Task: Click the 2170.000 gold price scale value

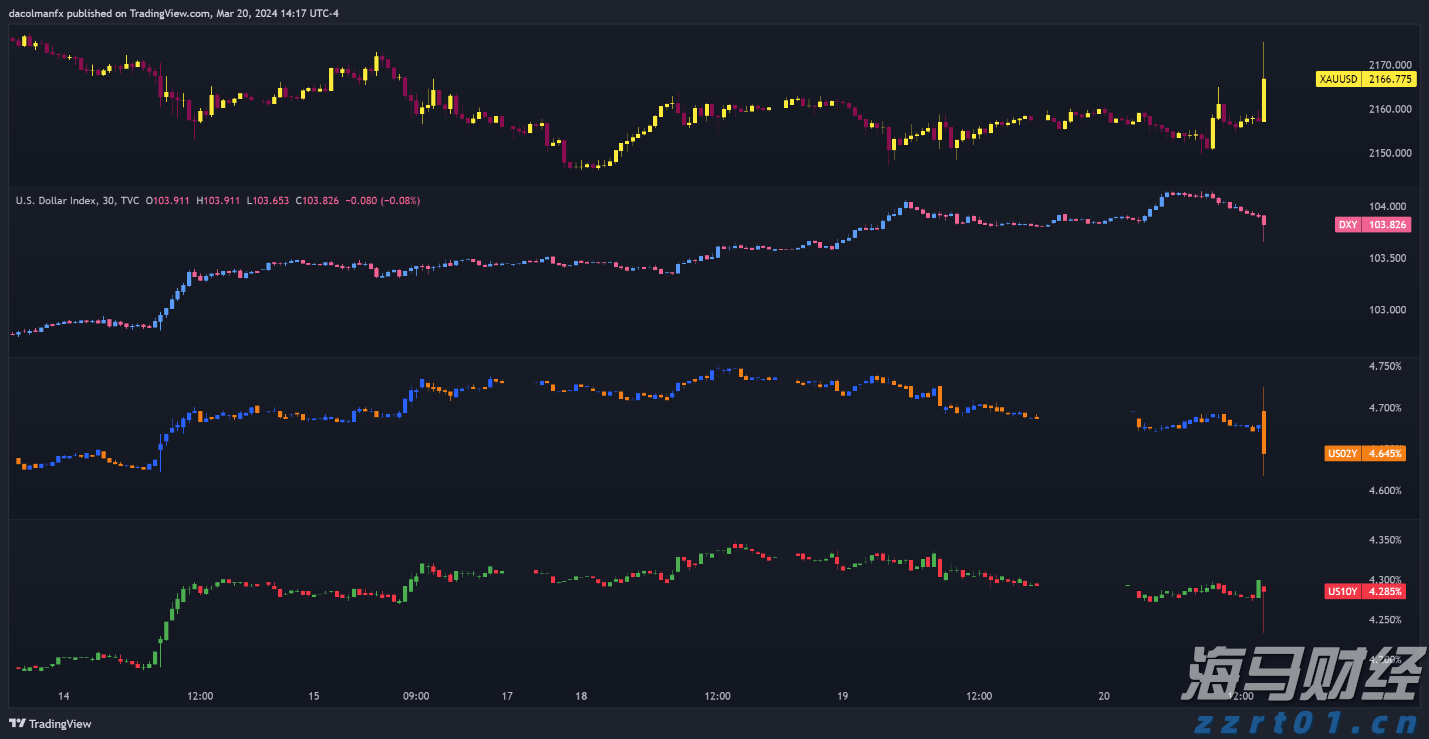Action: point(1389,64)
